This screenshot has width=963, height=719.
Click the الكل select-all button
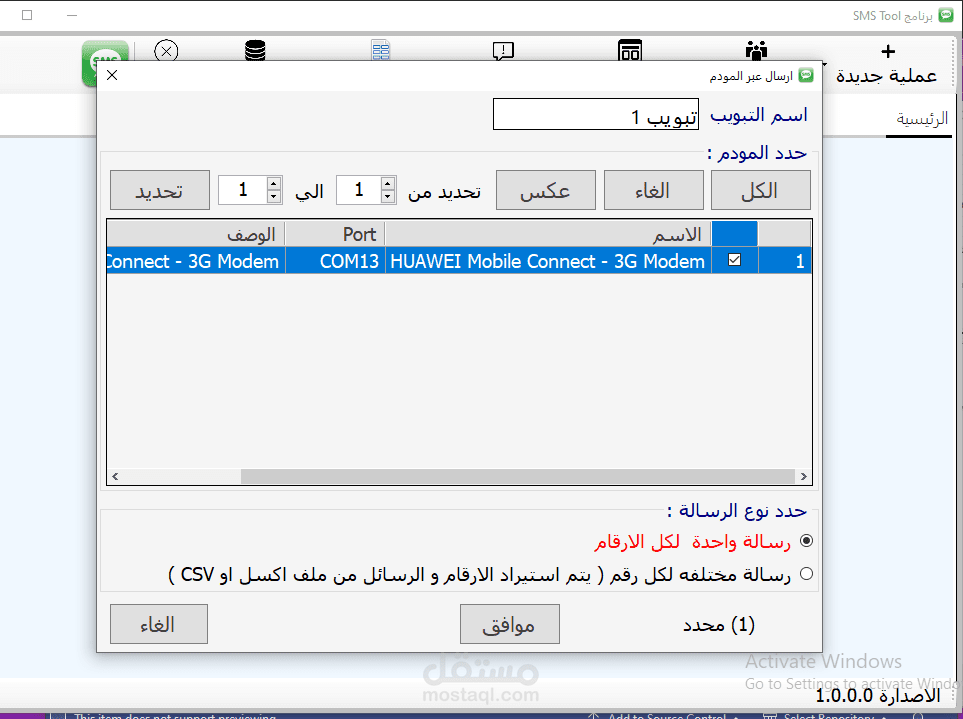point(760,190)
